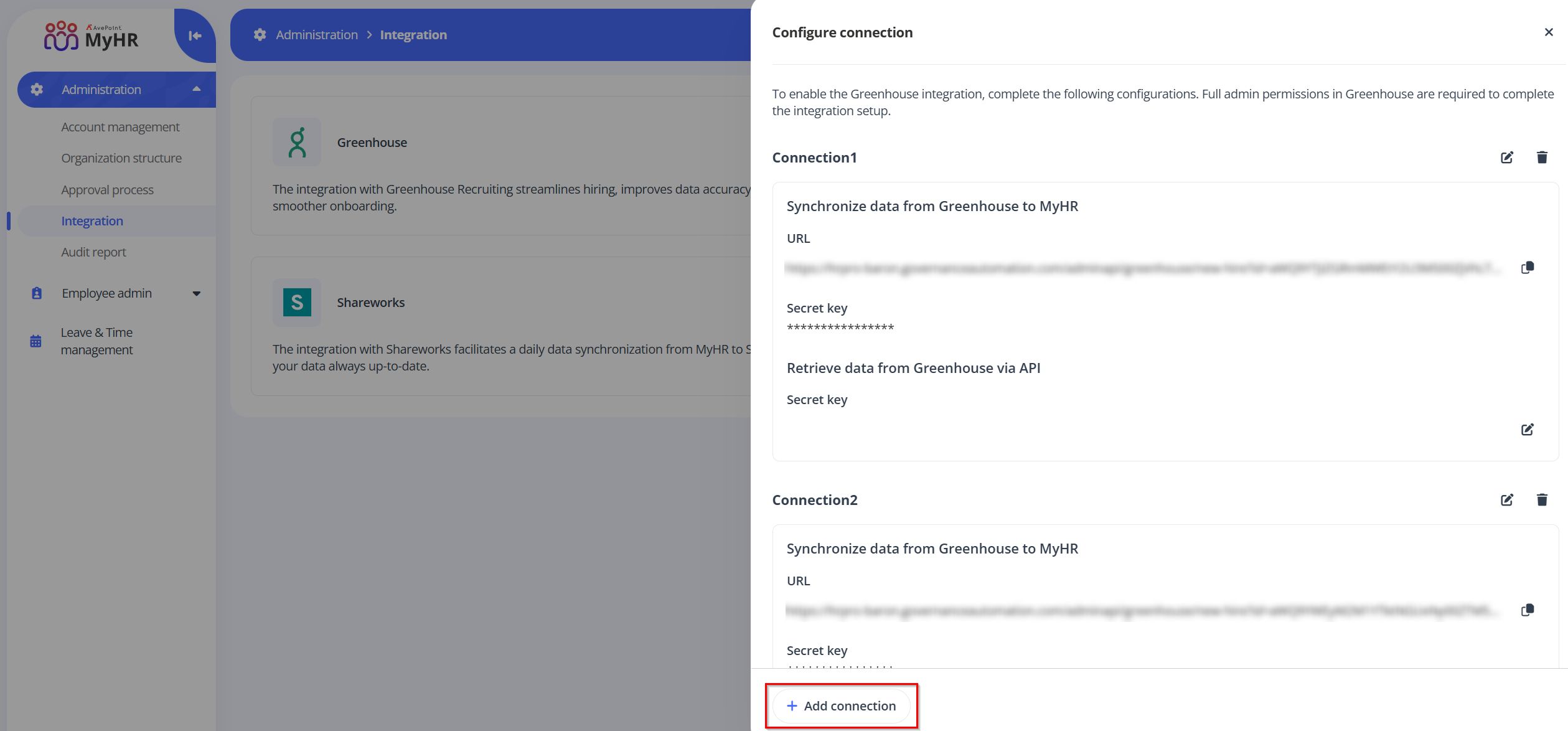Screen dimensions: 1568x731
Task: Click the Add connection button
Action: (841, 705)
